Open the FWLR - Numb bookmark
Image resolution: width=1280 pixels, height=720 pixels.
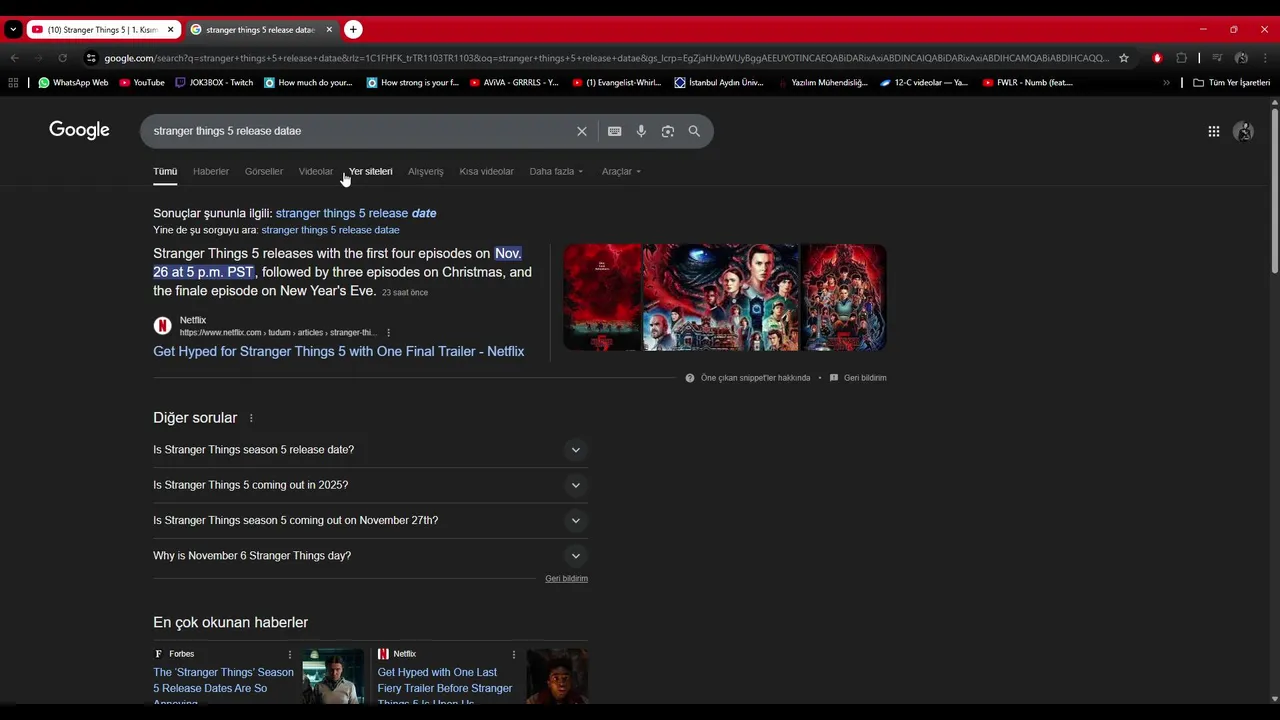coord(1028,83)
